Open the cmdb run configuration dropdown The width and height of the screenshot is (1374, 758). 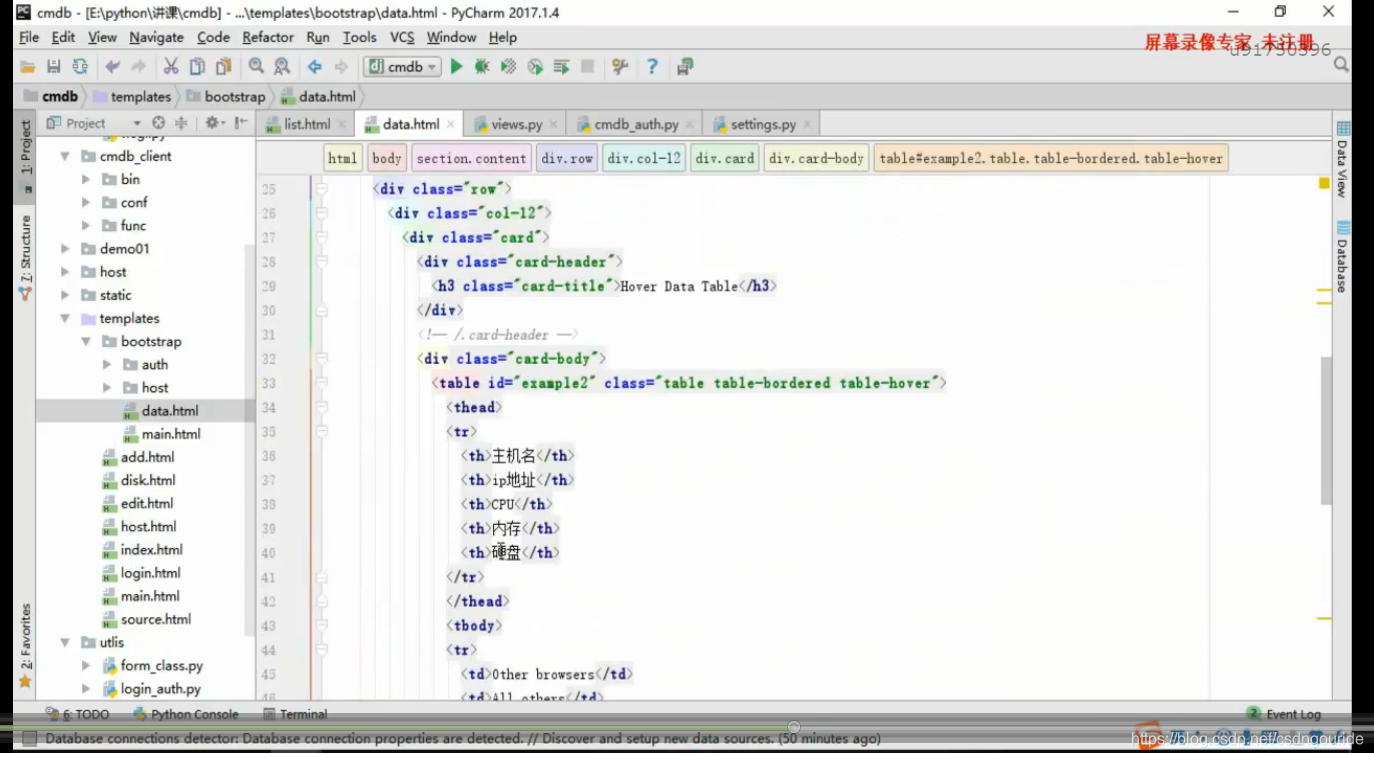click(402, 67)
